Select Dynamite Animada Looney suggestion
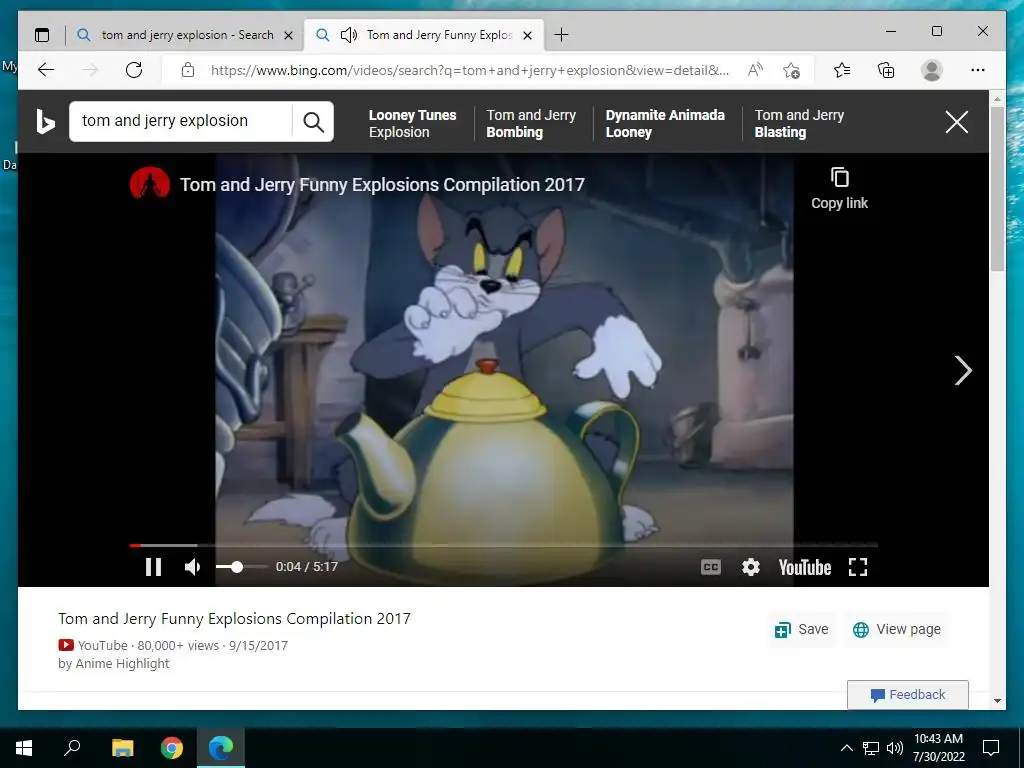This screenshot has width=1024, height=768. pyautogui.click(x=665, y=123)
